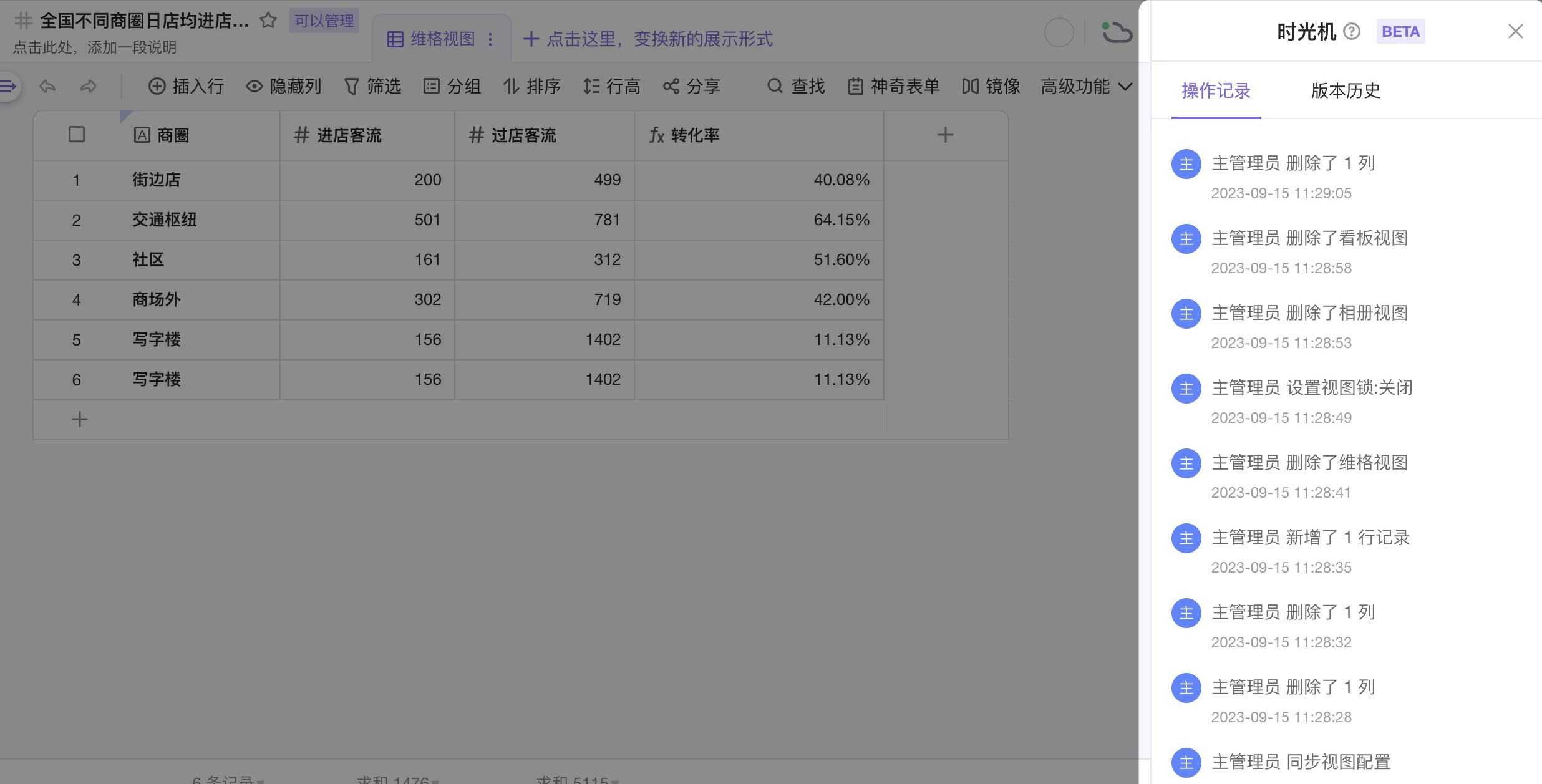Switch to the 版本历史 tab

[x=1345, y=91]
